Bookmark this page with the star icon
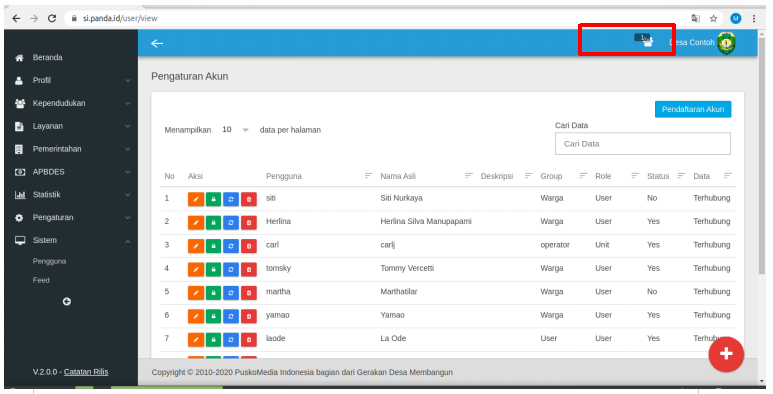Image resolution: width=773 pixels, height=394 pixels. (x=713, y=18)
